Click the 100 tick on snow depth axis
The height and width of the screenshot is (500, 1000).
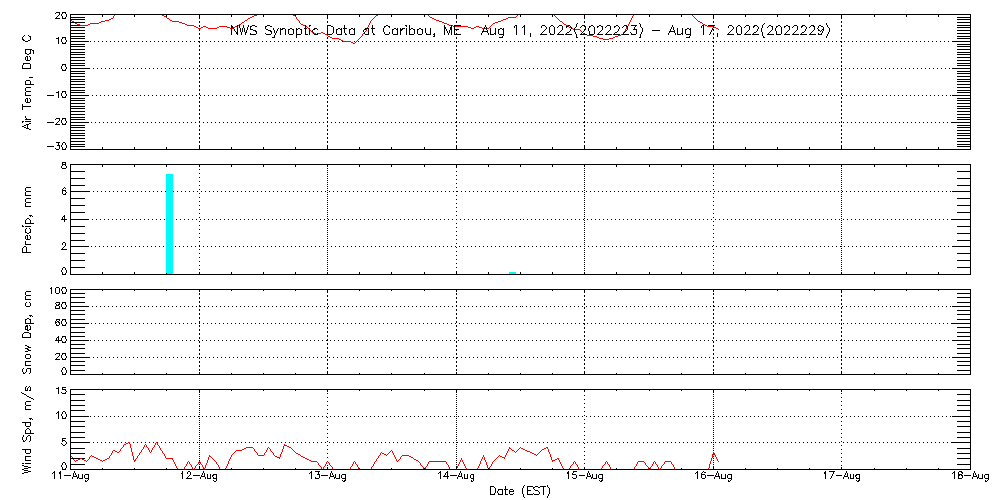56,292
